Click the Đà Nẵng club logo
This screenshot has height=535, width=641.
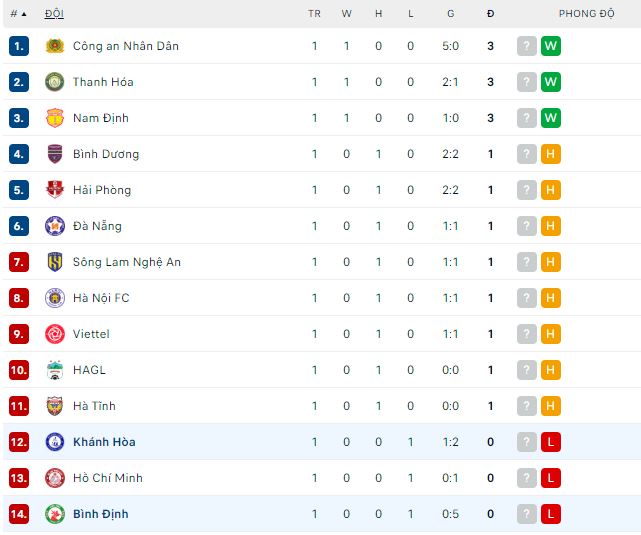[55, 226]
